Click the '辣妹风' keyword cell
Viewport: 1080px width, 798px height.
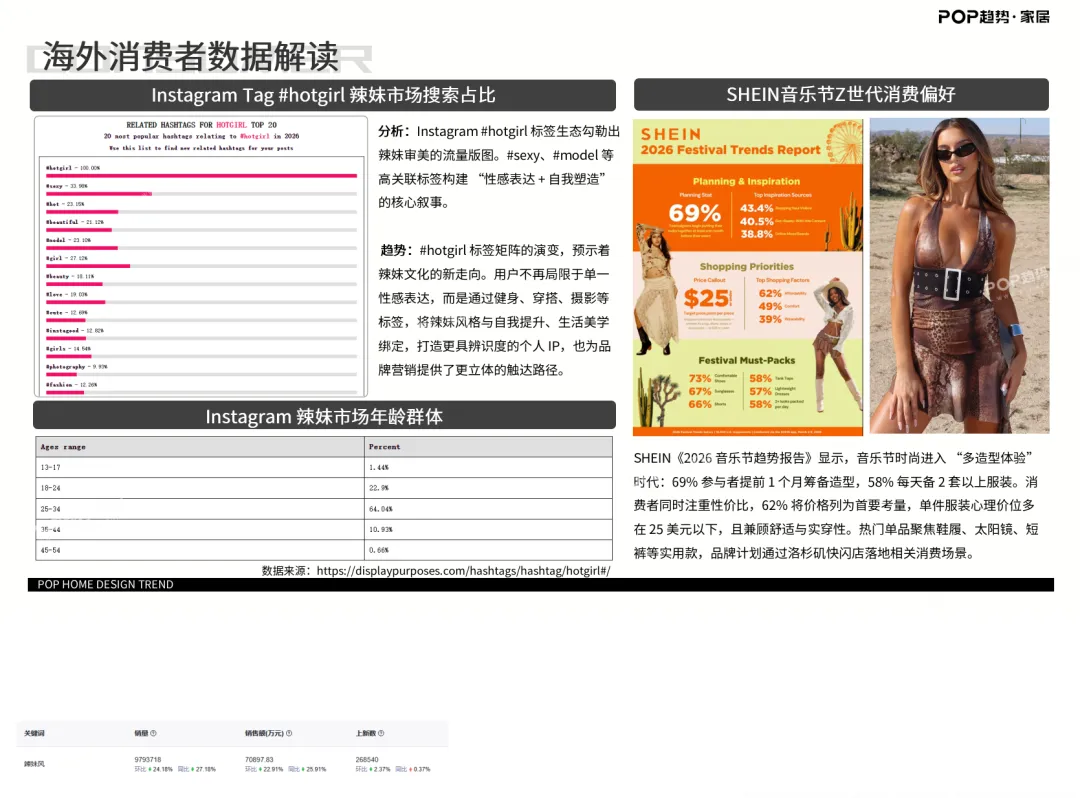coord(34,764)
